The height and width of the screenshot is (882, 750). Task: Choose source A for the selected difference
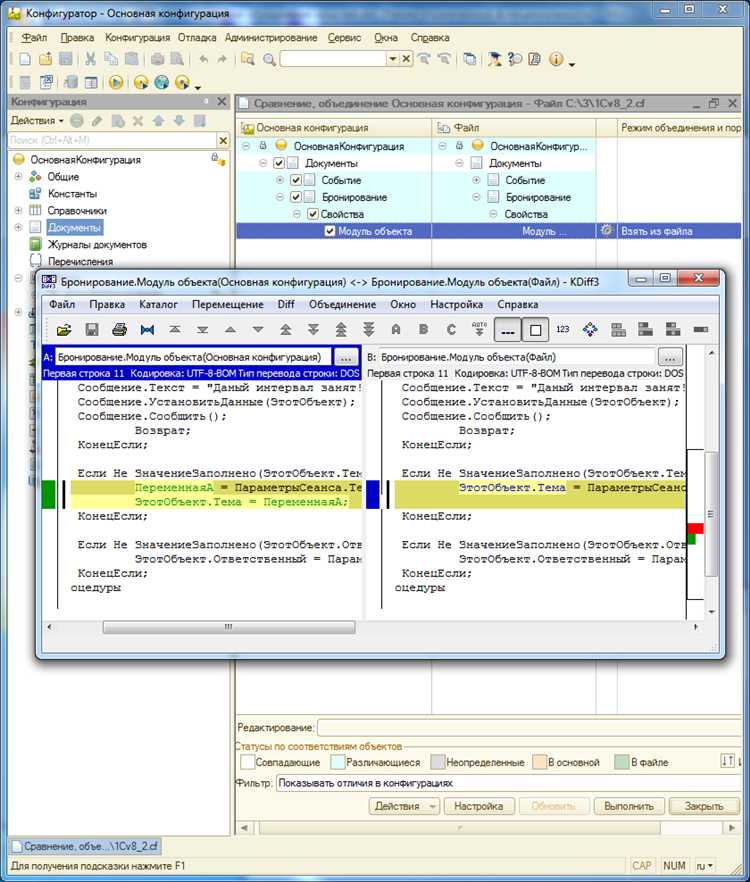pos(396,329)
